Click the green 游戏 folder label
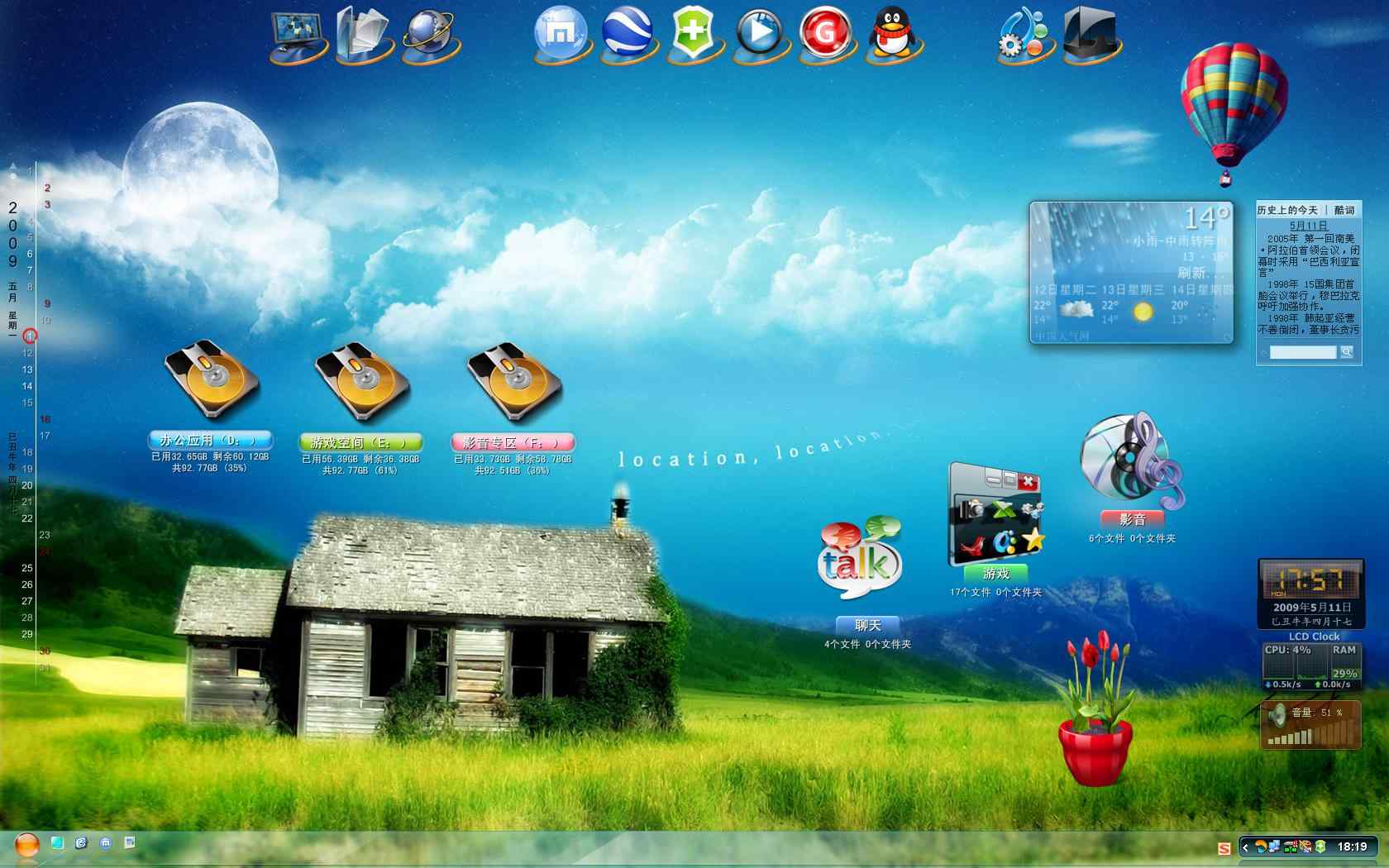 995,574
